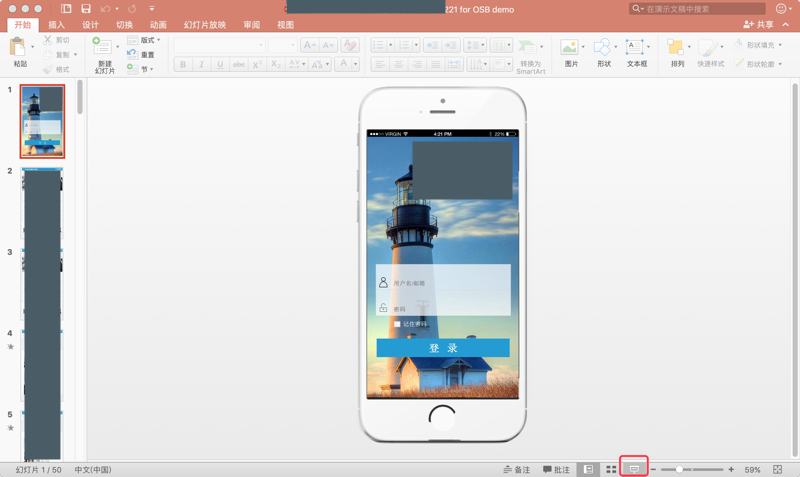Switch to the Slide Show (幻灯片放映) tab
The height and width of the screenshot is (477, 800).
pos(204,25)
